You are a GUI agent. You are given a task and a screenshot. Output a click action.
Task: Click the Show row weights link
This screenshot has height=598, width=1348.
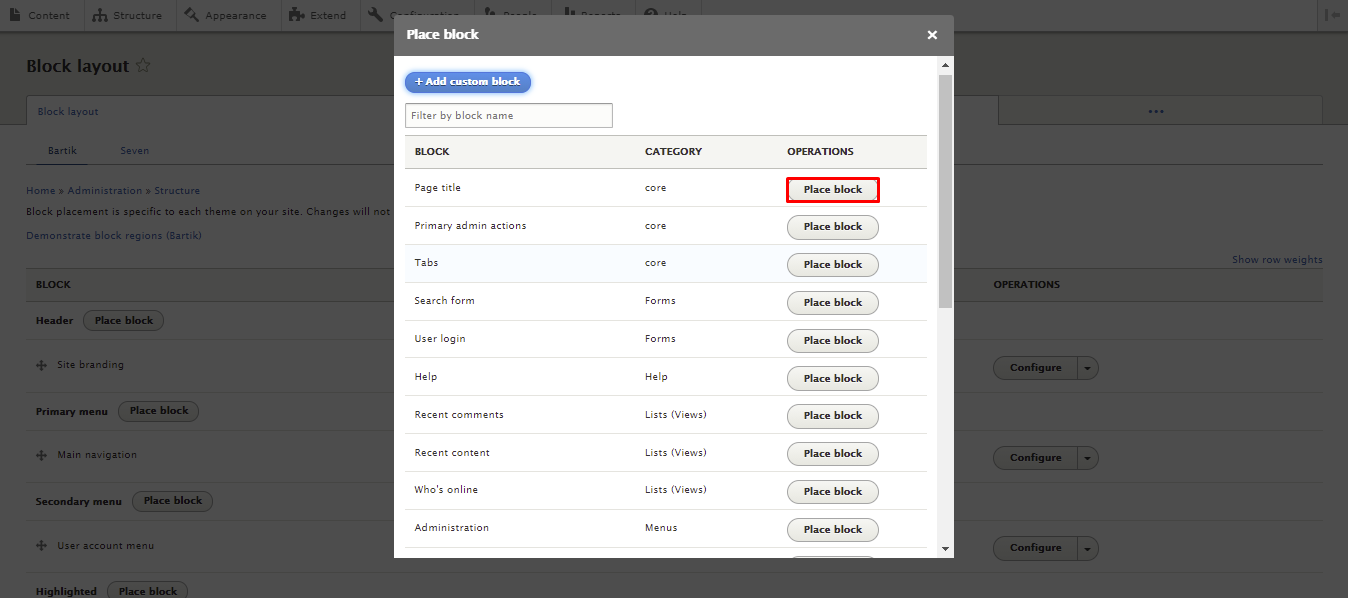pos(1277,259)
